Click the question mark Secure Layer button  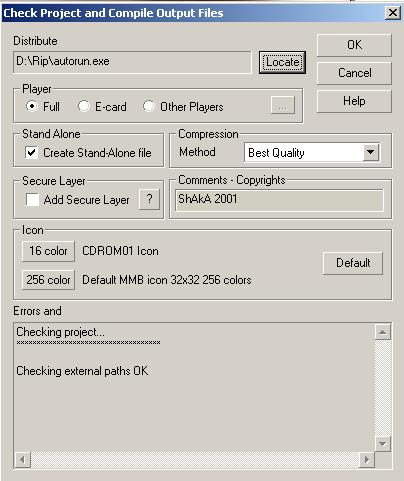click(x=149, y=199)
